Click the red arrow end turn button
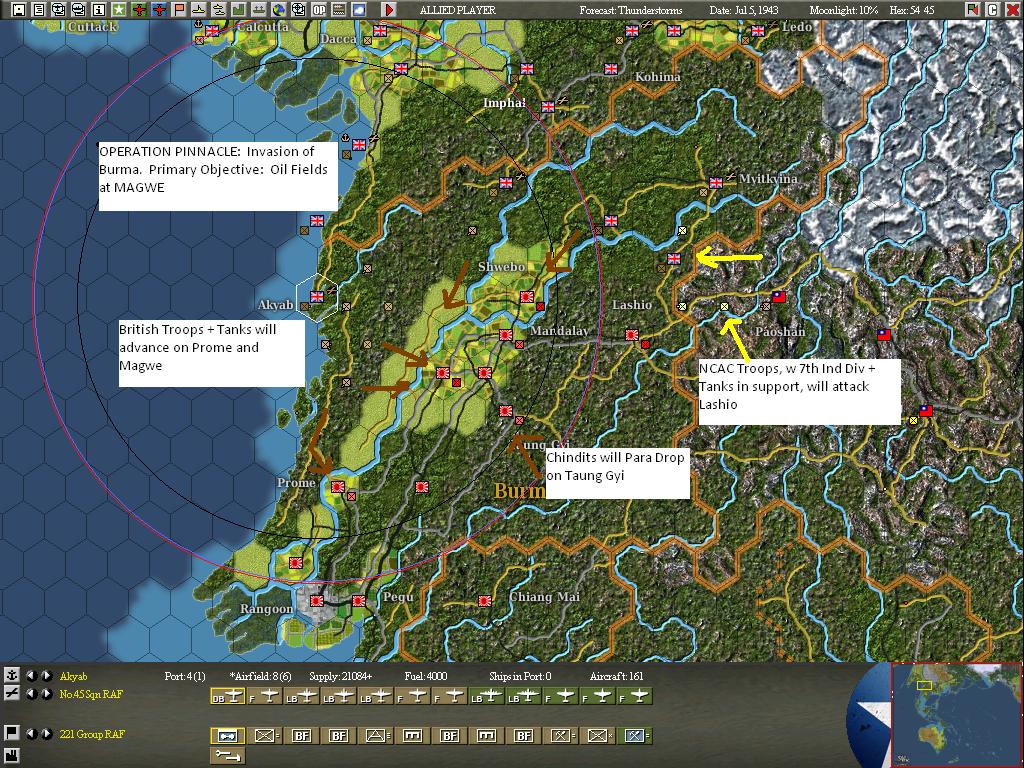Viewport: 1024px width, 768px height. pos(389,10)
